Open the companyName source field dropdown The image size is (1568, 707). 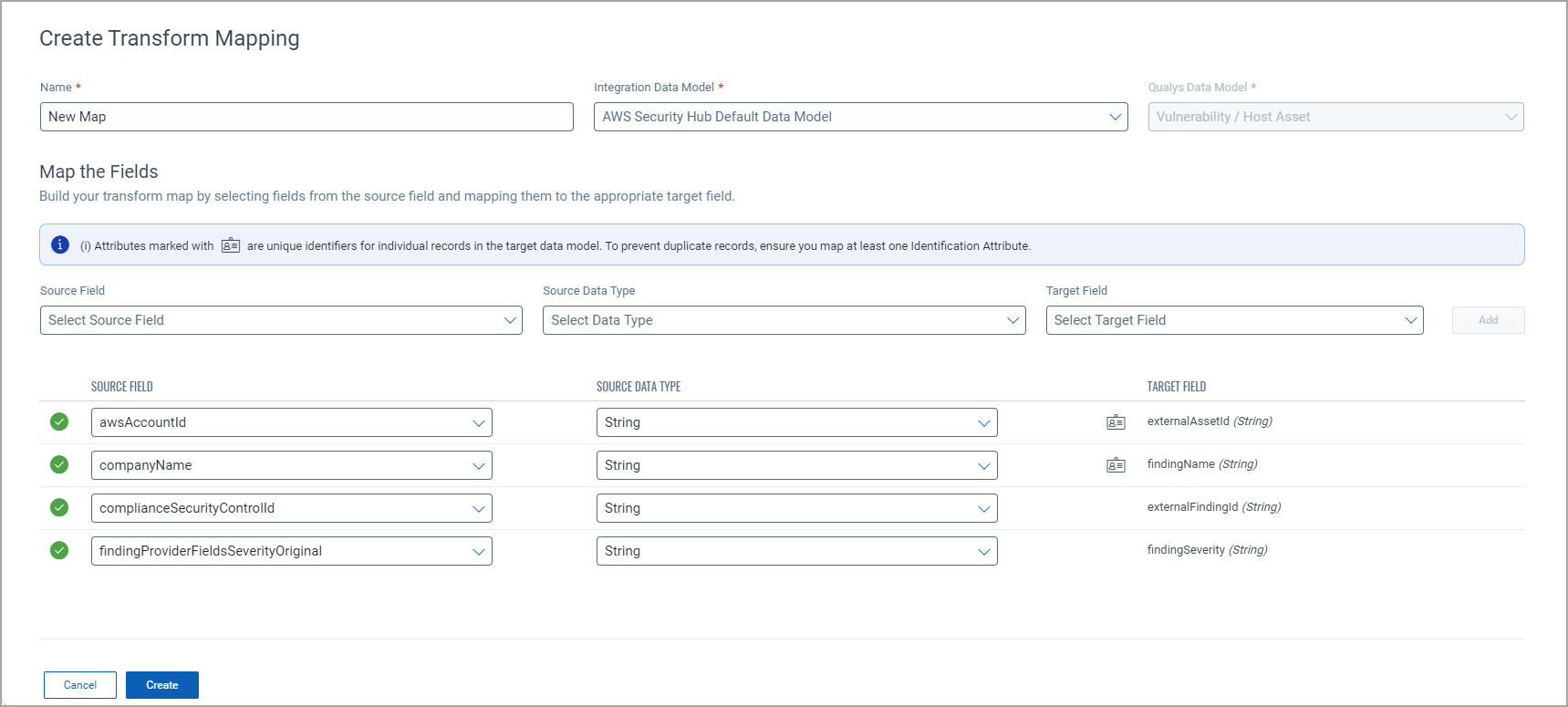[291, 465]
